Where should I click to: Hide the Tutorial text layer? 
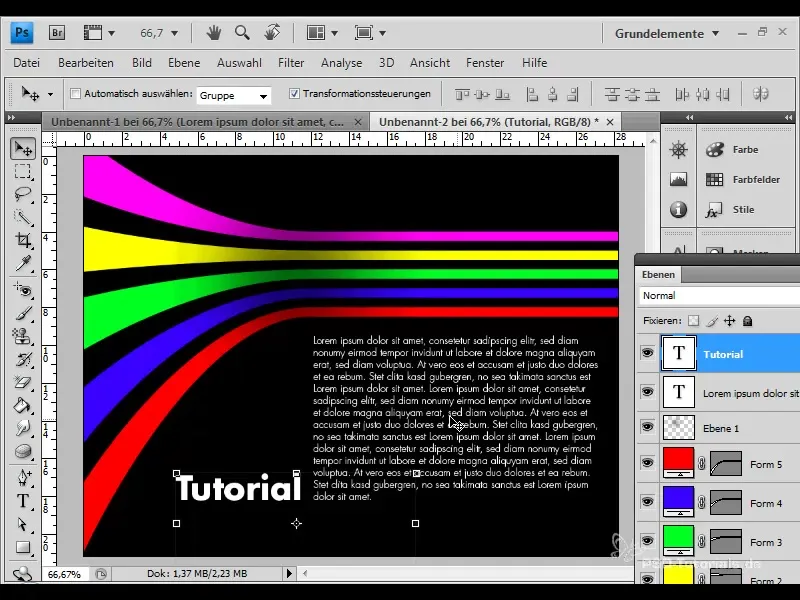tap(647, 353)
